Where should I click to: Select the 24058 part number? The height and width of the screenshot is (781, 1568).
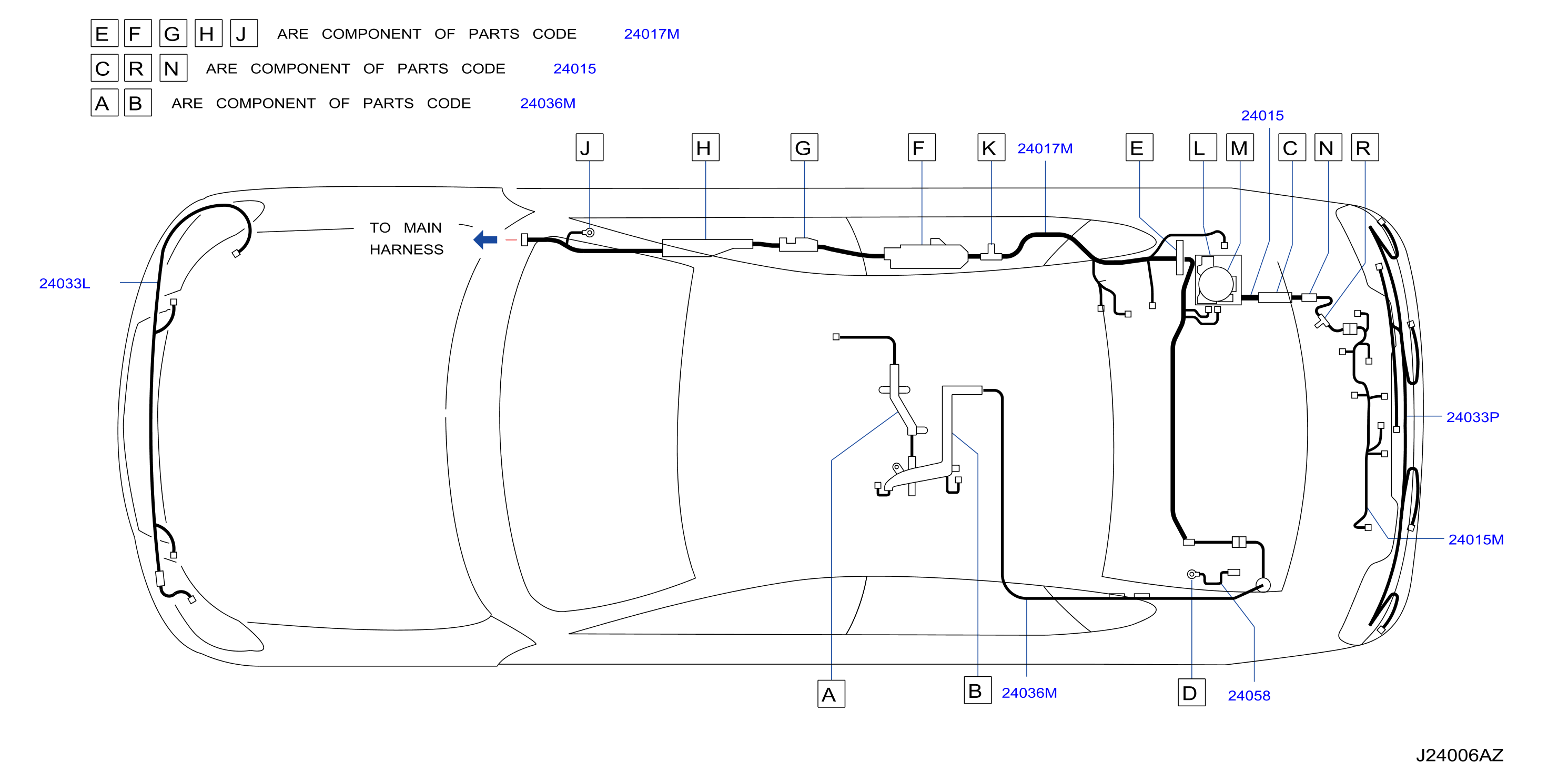1248,695
